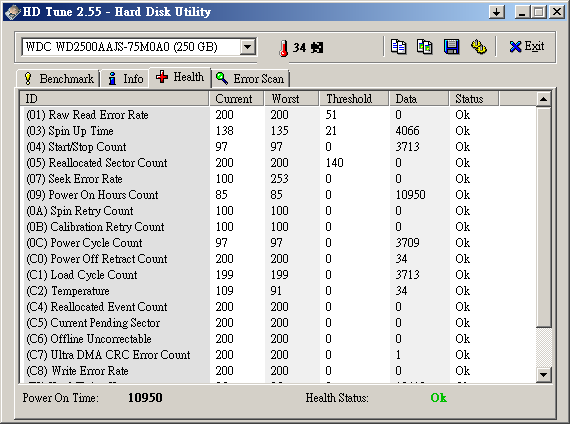Click the Data value 10950 in table
Viewport: 570px width, 424px height.
tap(410, 195)
